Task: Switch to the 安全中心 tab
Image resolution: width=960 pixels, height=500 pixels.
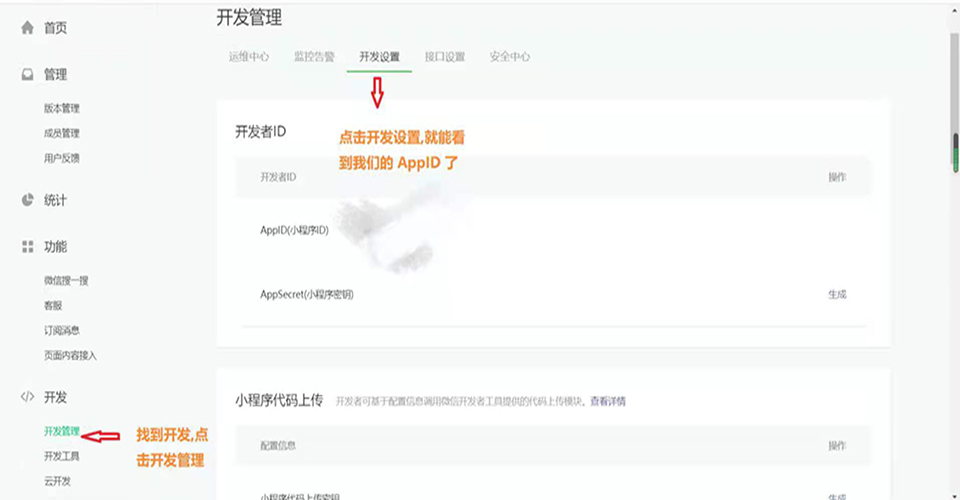Action: 509,57
